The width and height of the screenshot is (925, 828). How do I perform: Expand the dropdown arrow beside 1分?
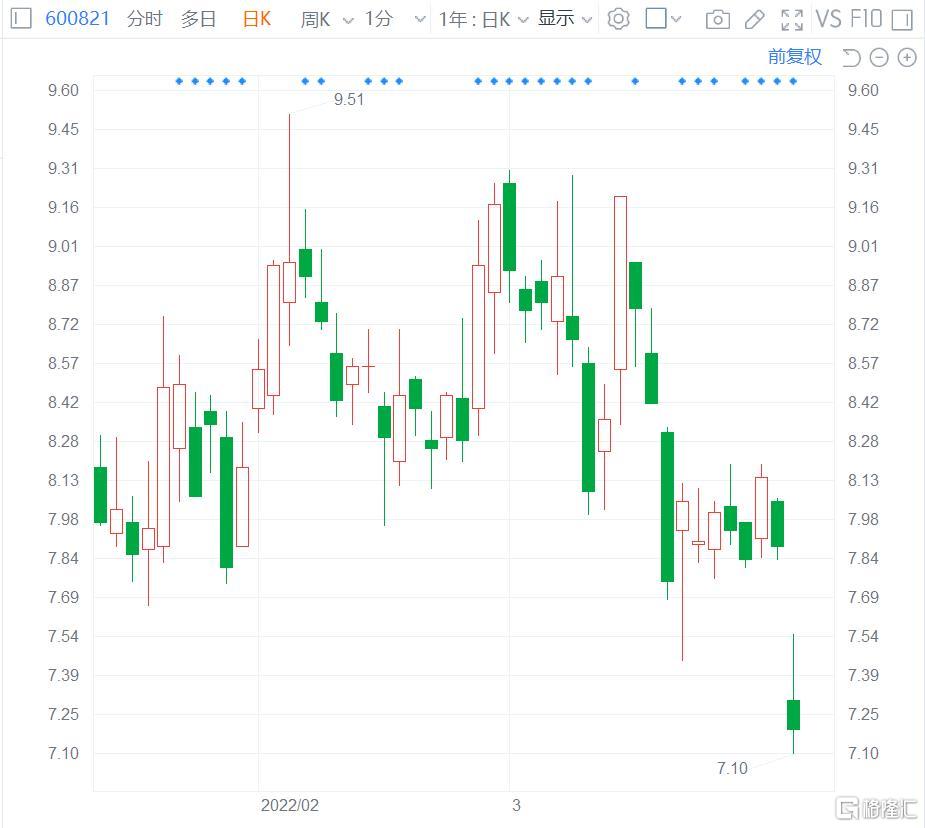[420, 19]
